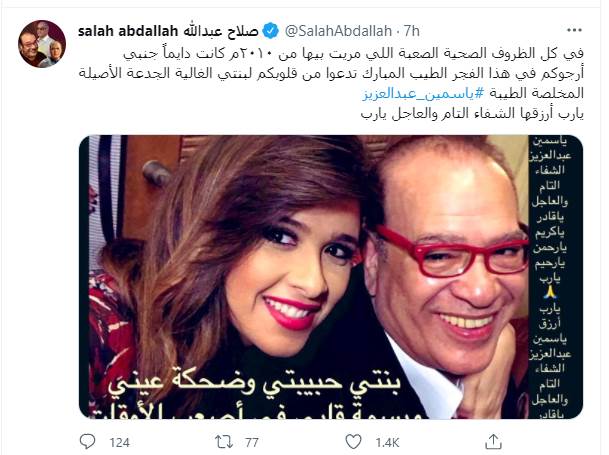Retweet using the retweet arrows icon
The height and width of the screenshot is (455, 609).
(x=224, y=442)
